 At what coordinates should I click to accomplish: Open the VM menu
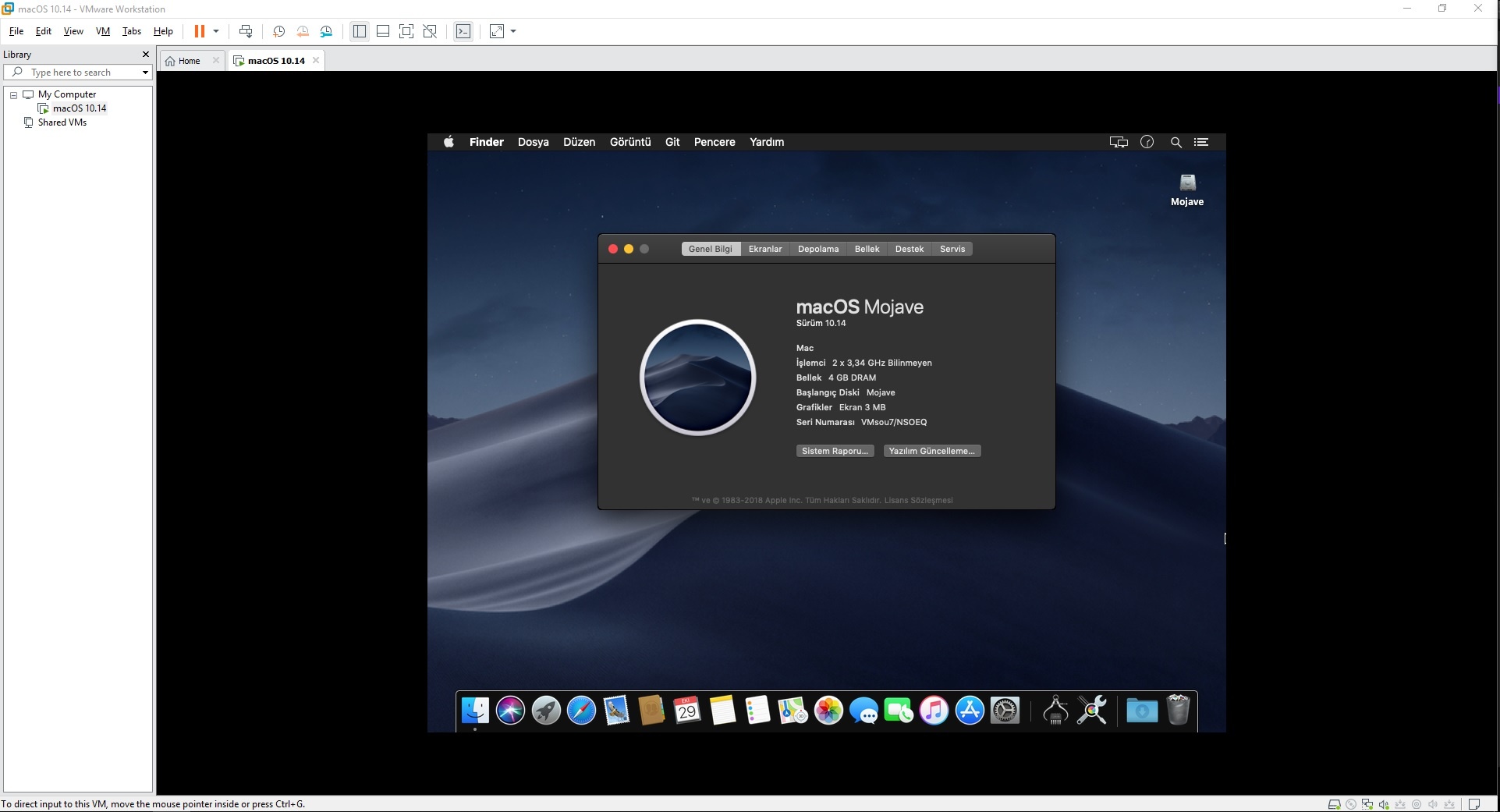(102, 31)
